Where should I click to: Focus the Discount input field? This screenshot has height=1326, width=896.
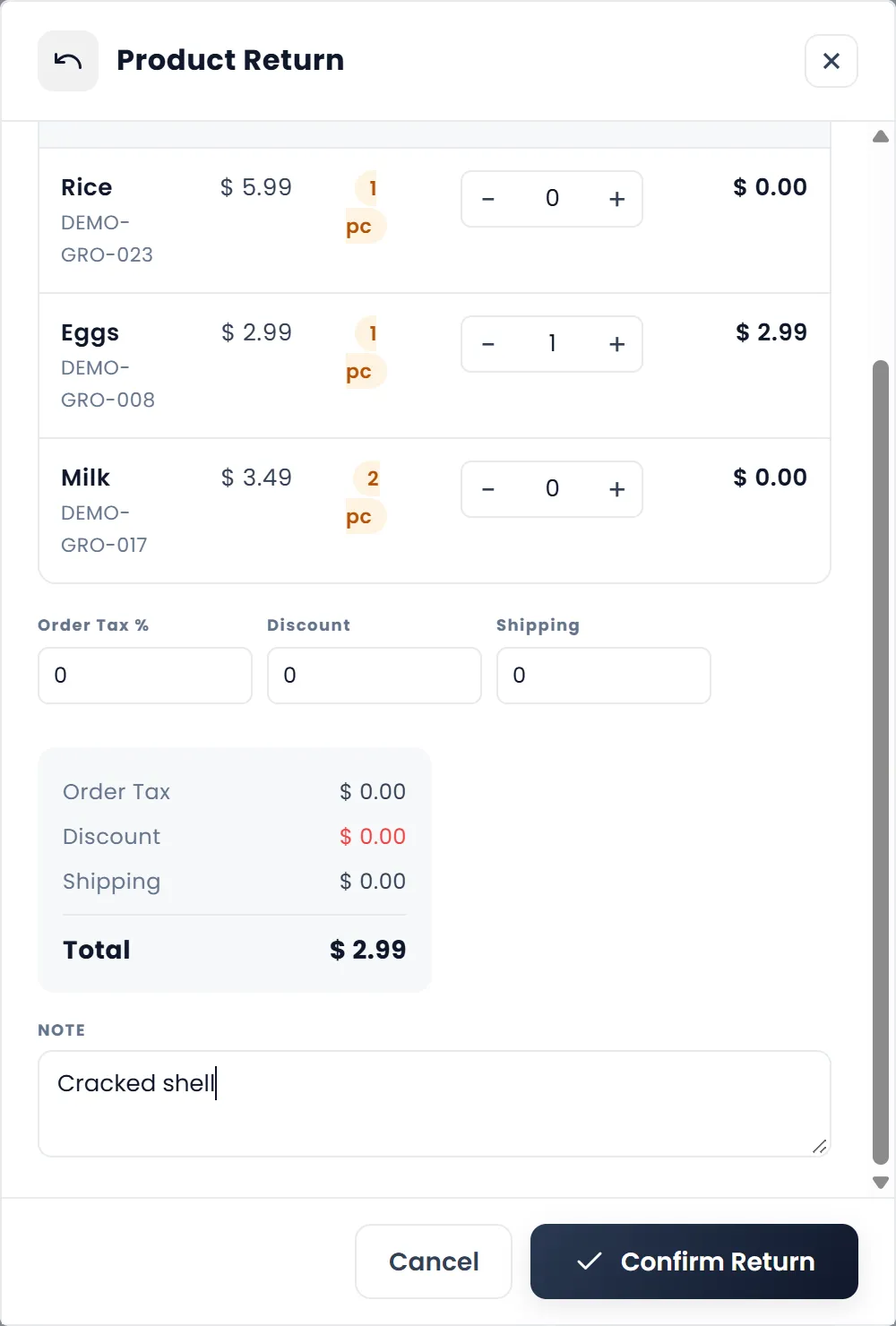(x=375, y=676)
